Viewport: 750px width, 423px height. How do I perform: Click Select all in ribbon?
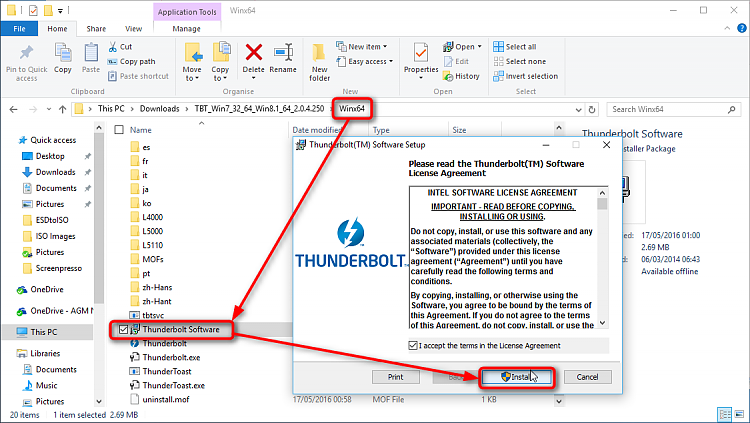point(515,46)
